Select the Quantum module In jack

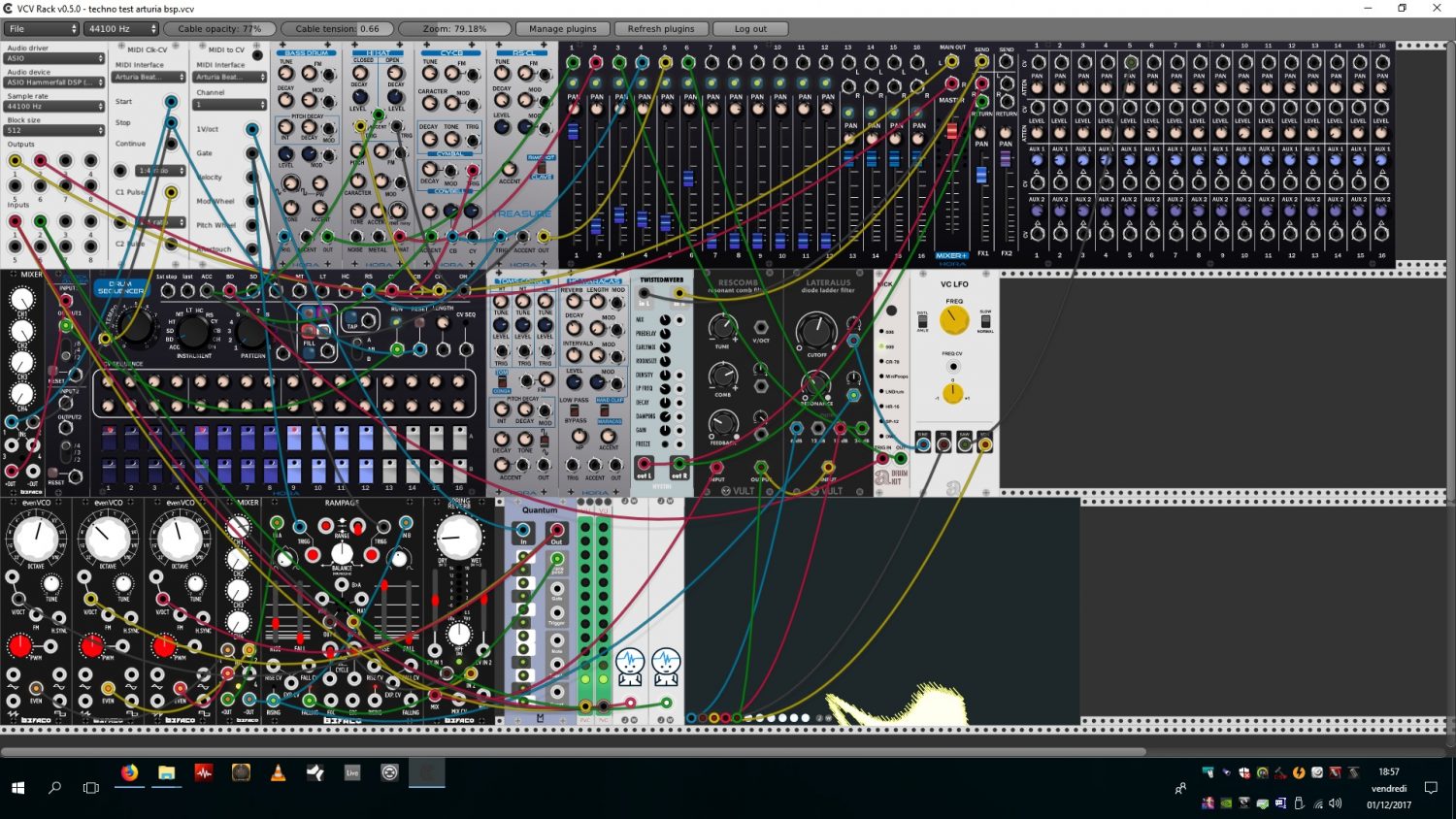[523, 531]
